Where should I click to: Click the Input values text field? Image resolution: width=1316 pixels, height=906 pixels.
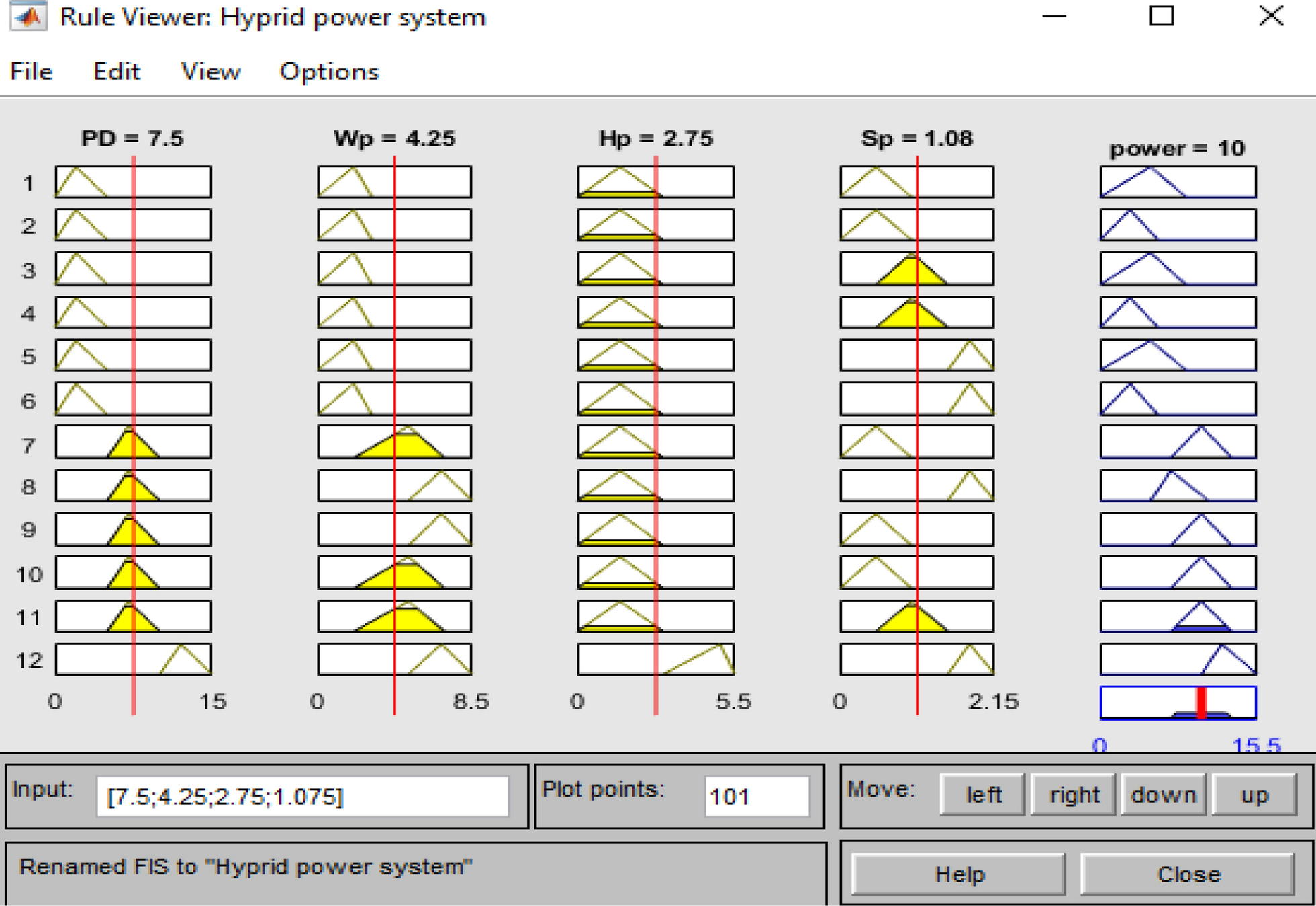tap(303, 797)
